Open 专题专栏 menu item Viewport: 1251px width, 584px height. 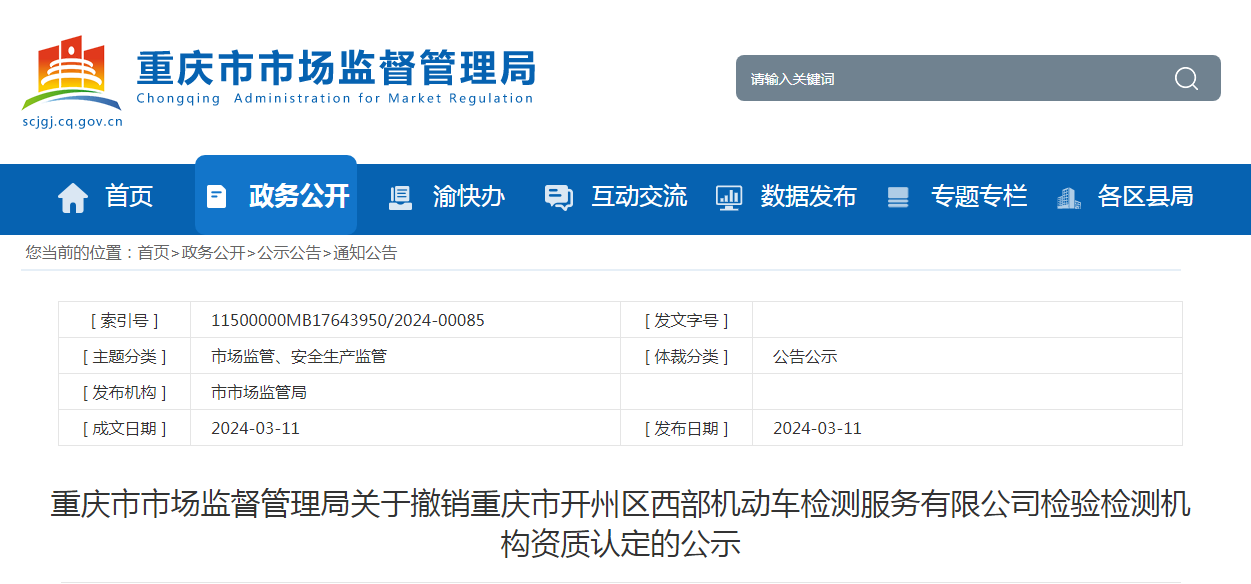(x=979, y=196)
